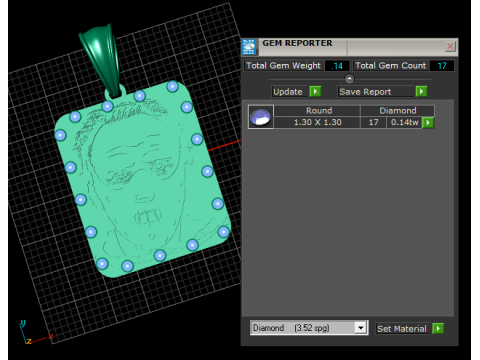Select the round diamond gem thumbnail
Image resolution: width=480 pixels, height=360 pixels.
pos(261,117)
